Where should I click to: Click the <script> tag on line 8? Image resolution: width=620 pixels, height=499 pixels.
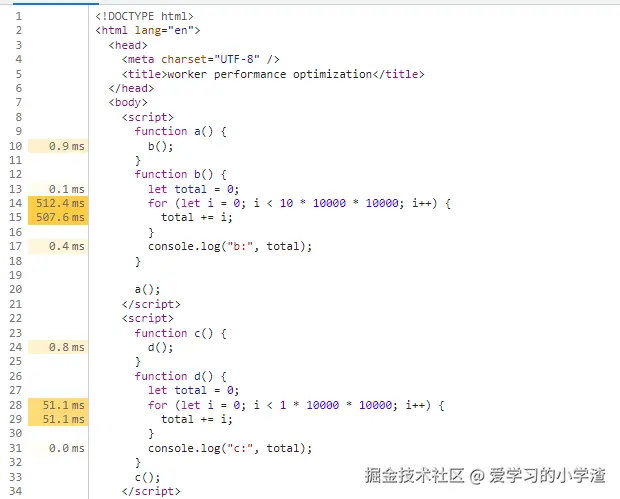coord(148,117)
